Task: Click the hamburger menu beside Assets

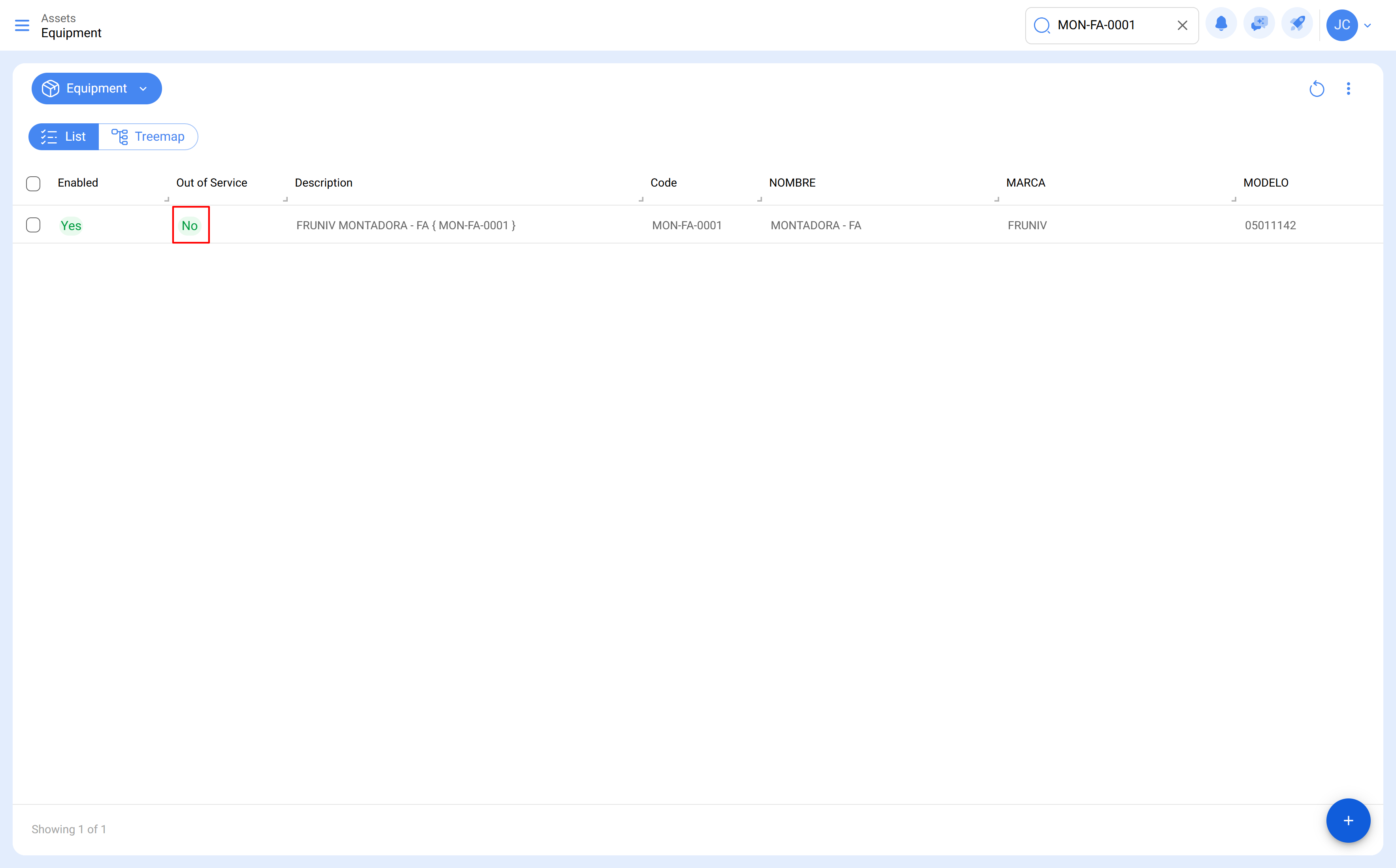Action: coord(23,25)
